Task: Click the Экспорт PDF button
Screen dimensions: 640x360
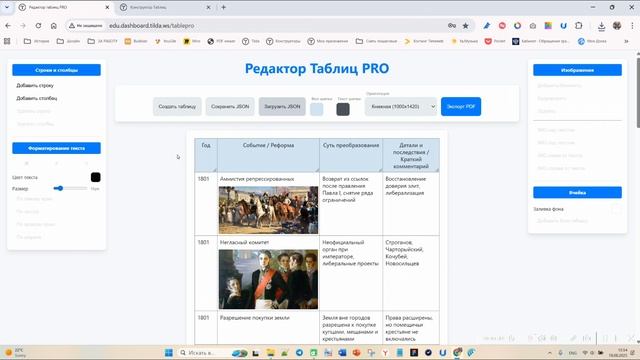Action: [x=461, y=107]
